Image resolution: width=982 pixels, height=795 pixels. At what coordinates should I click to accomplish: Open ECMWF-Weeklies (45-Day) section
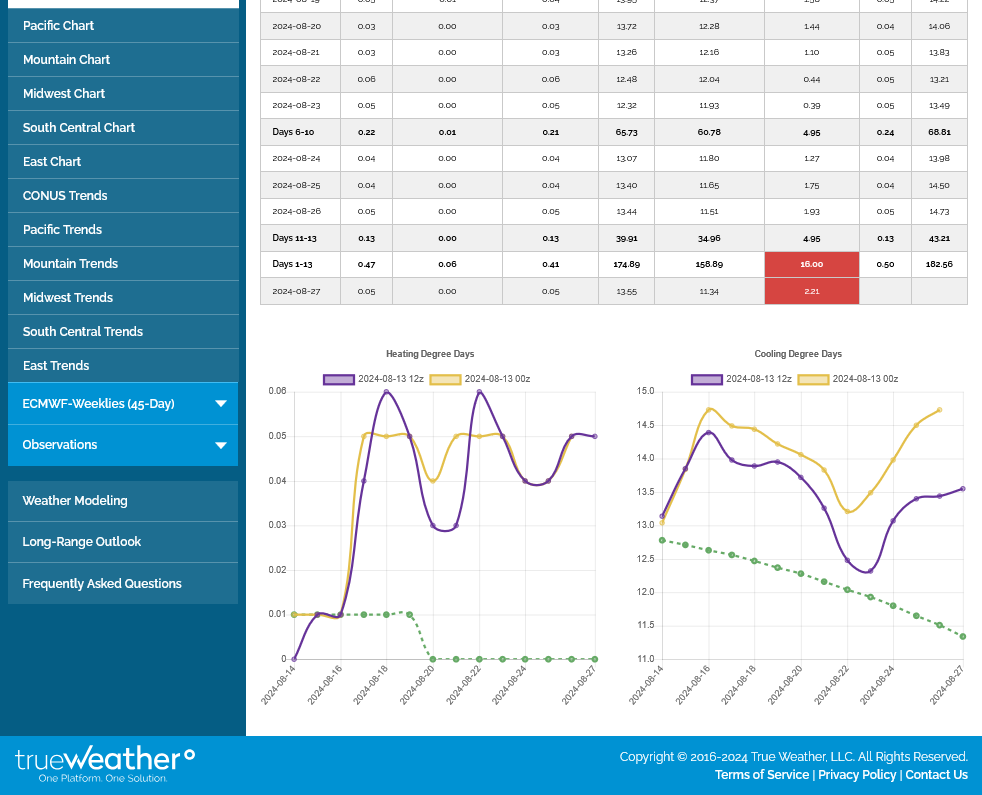tap(98, 403)
